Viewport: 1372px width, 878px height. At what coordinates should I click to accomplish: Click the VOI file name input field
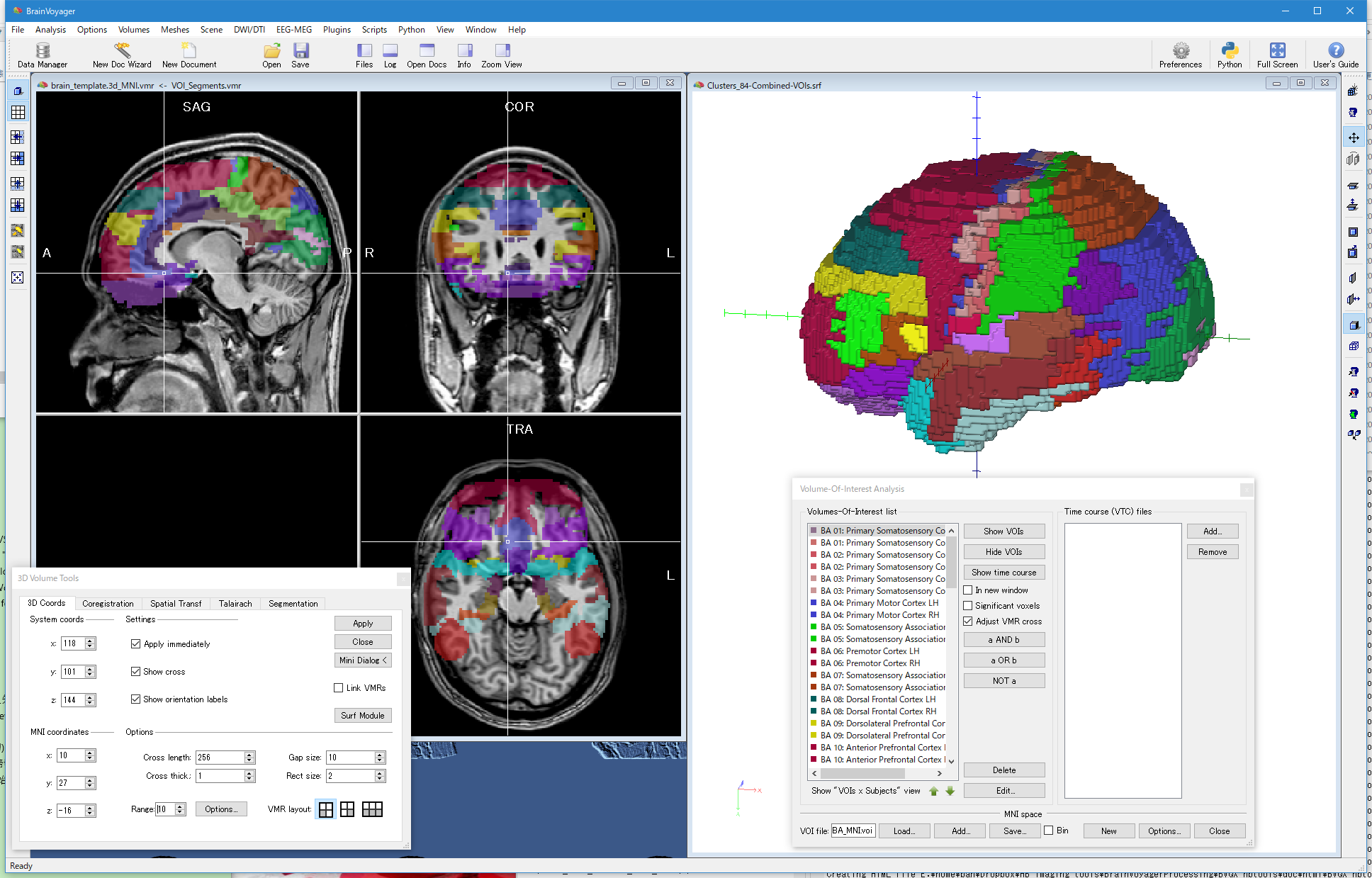(x=853, y=831)
